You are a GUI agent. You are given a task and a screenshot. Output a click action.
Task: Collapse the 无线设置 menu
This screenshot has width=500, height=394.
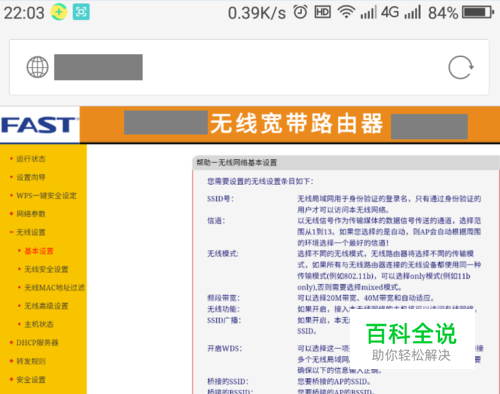31,232
